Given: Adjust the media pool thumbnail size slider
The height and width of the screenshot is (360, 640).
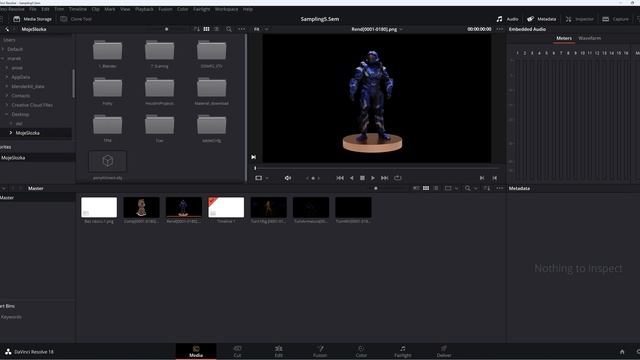Looking at the screenshot, I should click(376, 188).
